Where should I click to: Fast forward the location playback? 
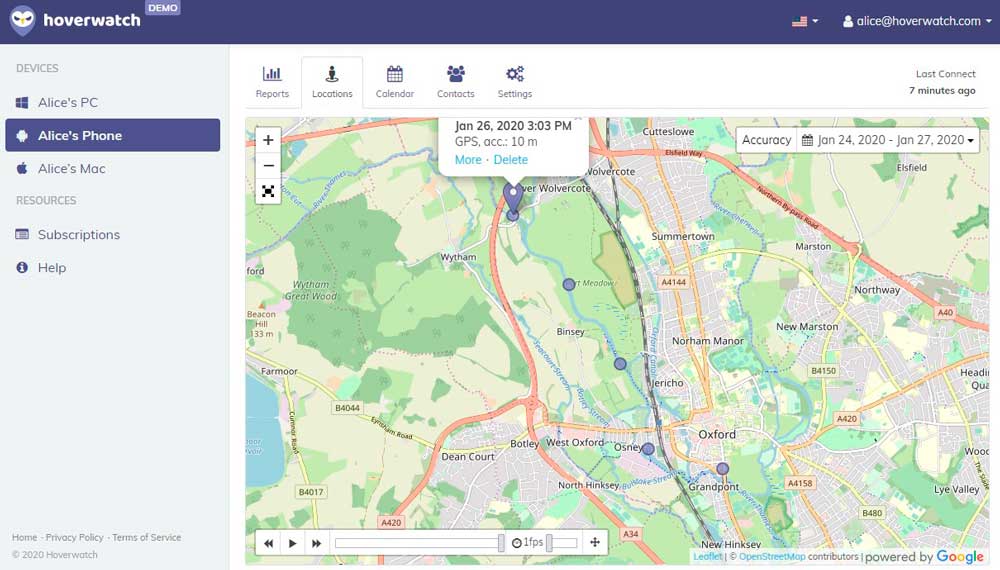(x=316, y=543)
